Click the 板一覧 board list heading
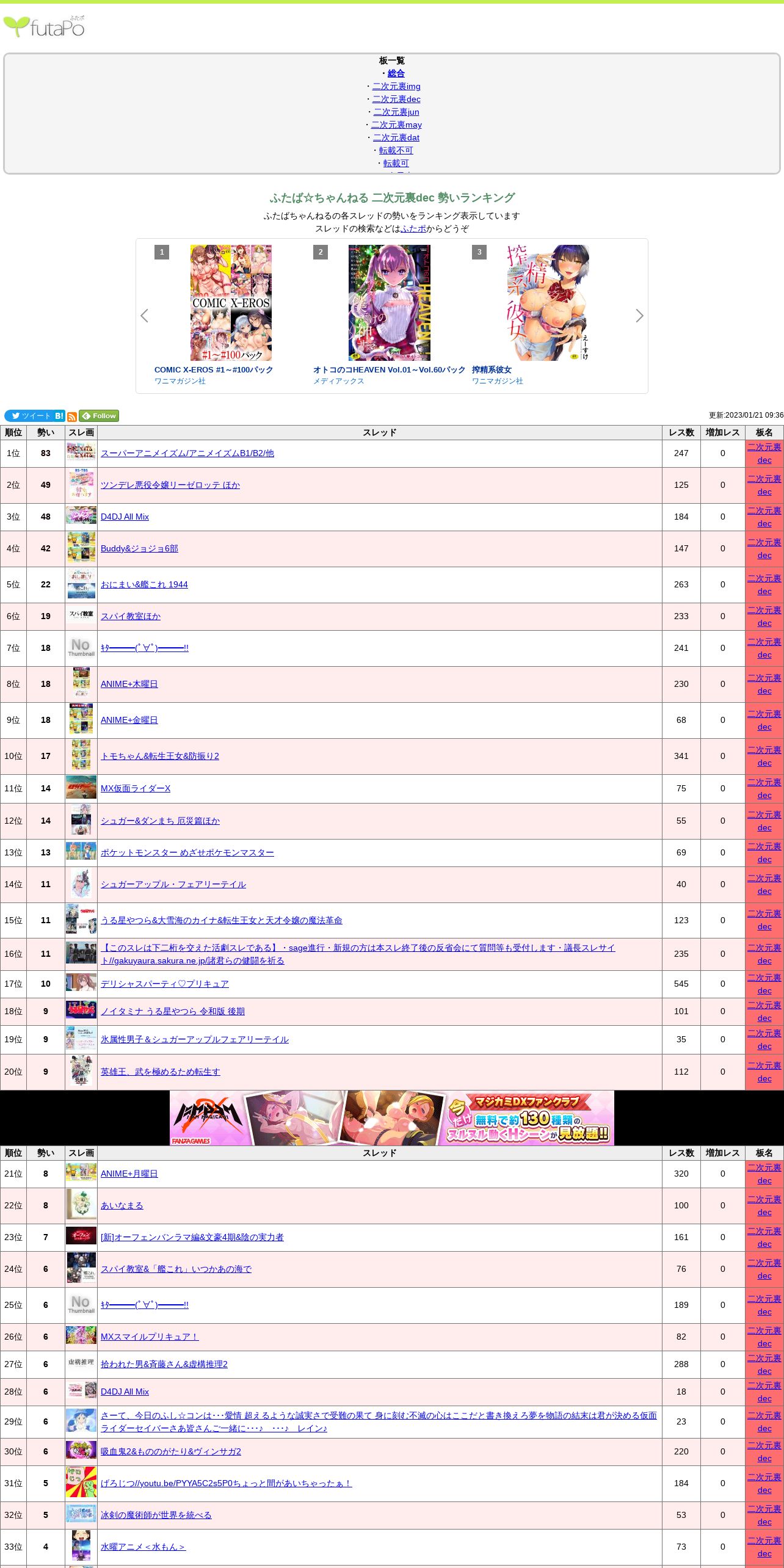 tap(392, 60)
